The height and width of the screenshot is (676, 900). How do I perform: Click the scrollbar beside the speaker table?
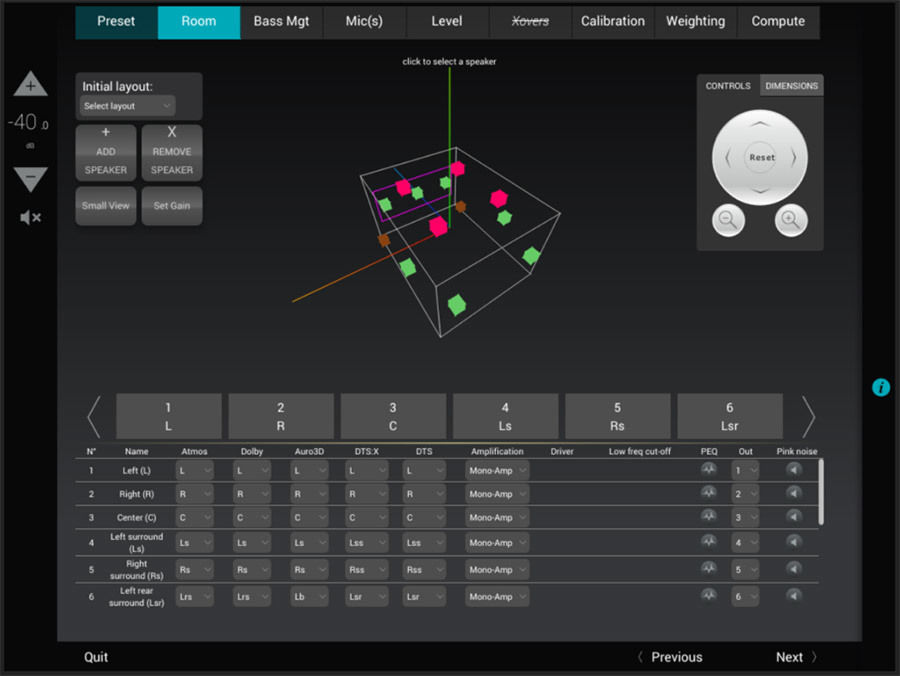point(822,490)
